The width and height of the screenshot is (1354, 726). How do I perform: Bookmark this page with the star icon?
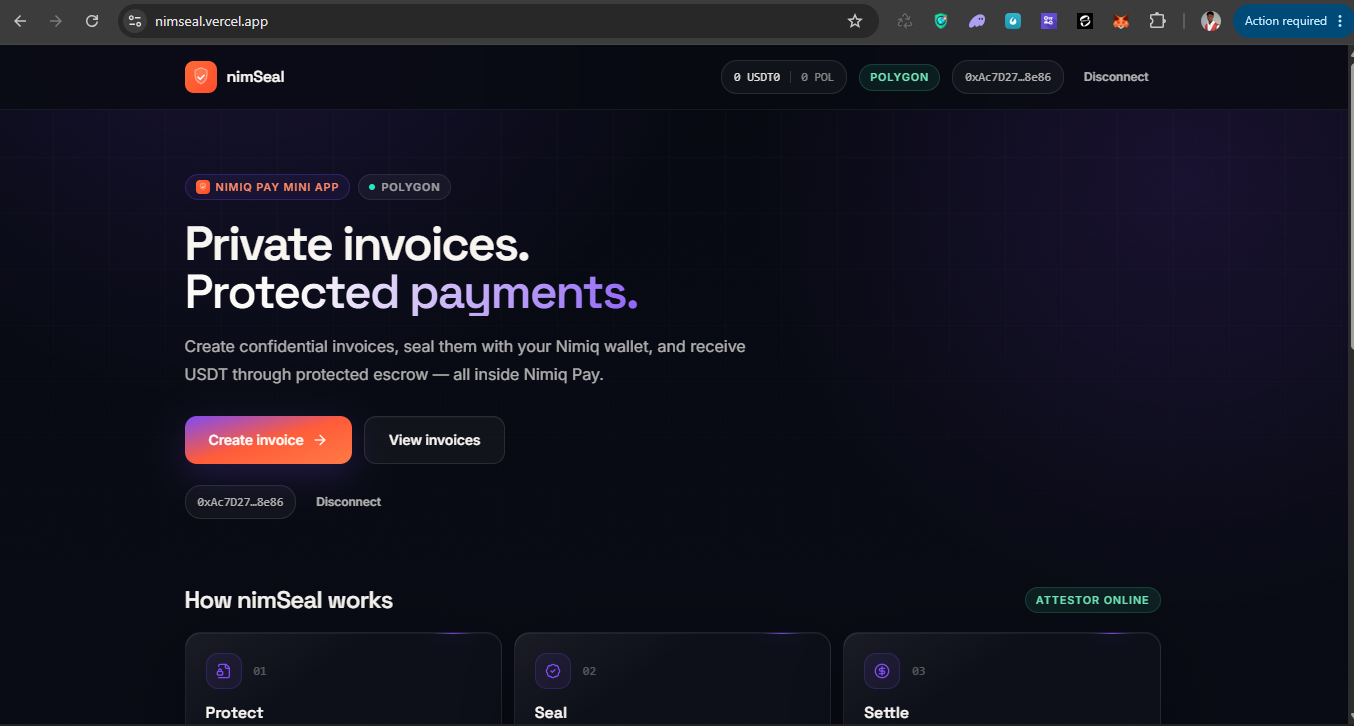click(855, 21)
